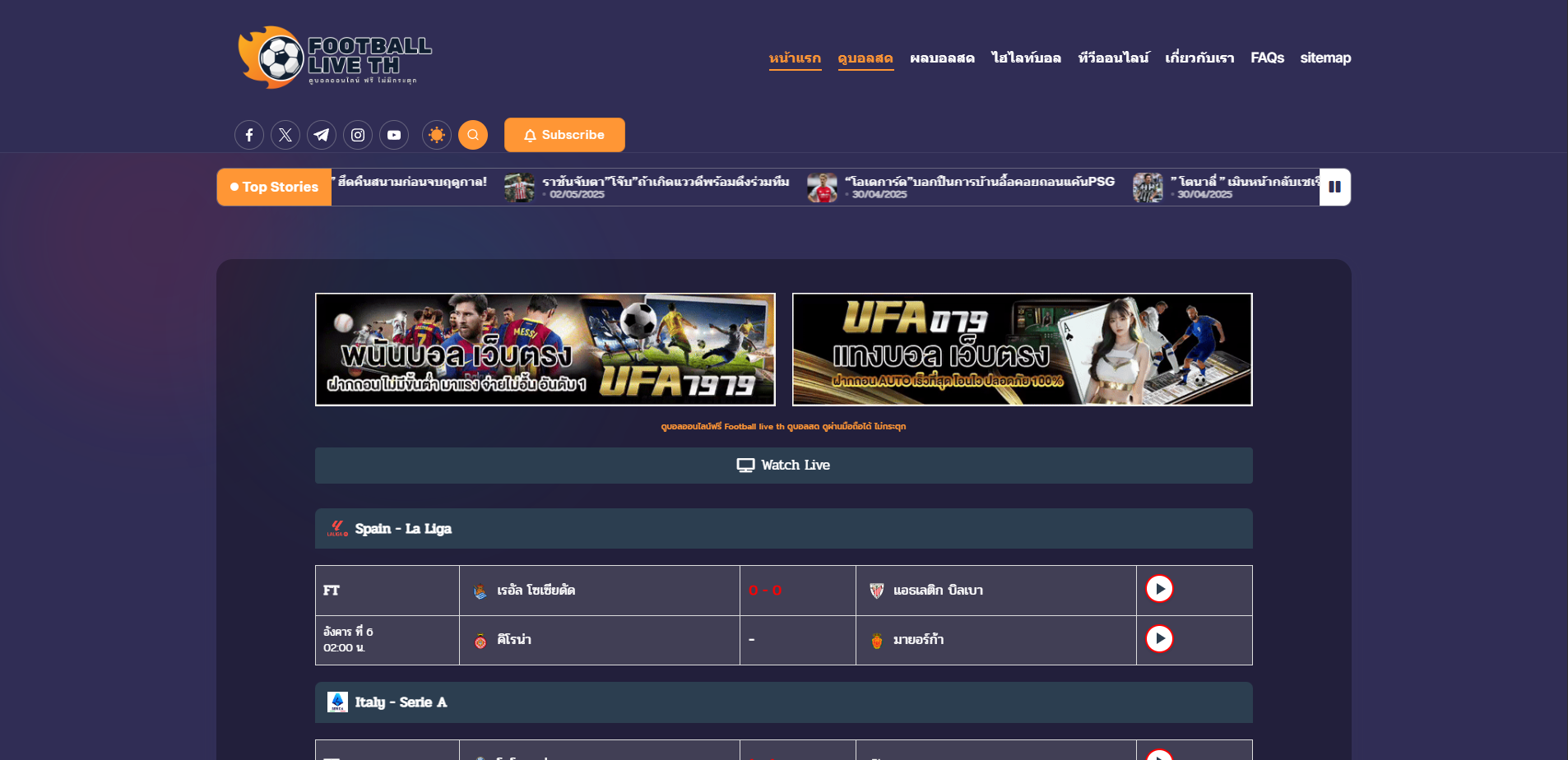1568x760 pixels.
Task: Click Real Sociedad team crest
Action: (x=480, y=591)
